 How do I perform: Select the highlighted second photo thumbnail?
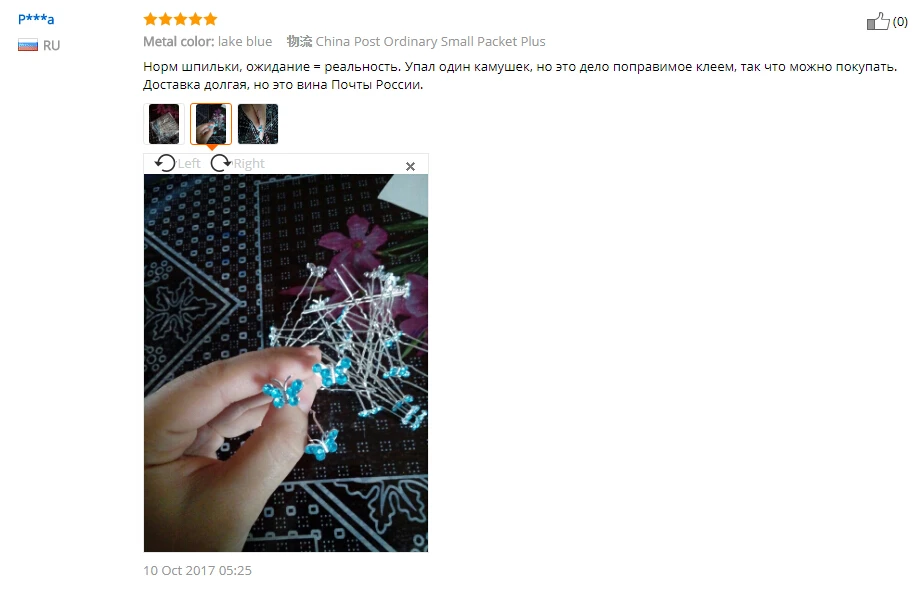tap(211, 124)
